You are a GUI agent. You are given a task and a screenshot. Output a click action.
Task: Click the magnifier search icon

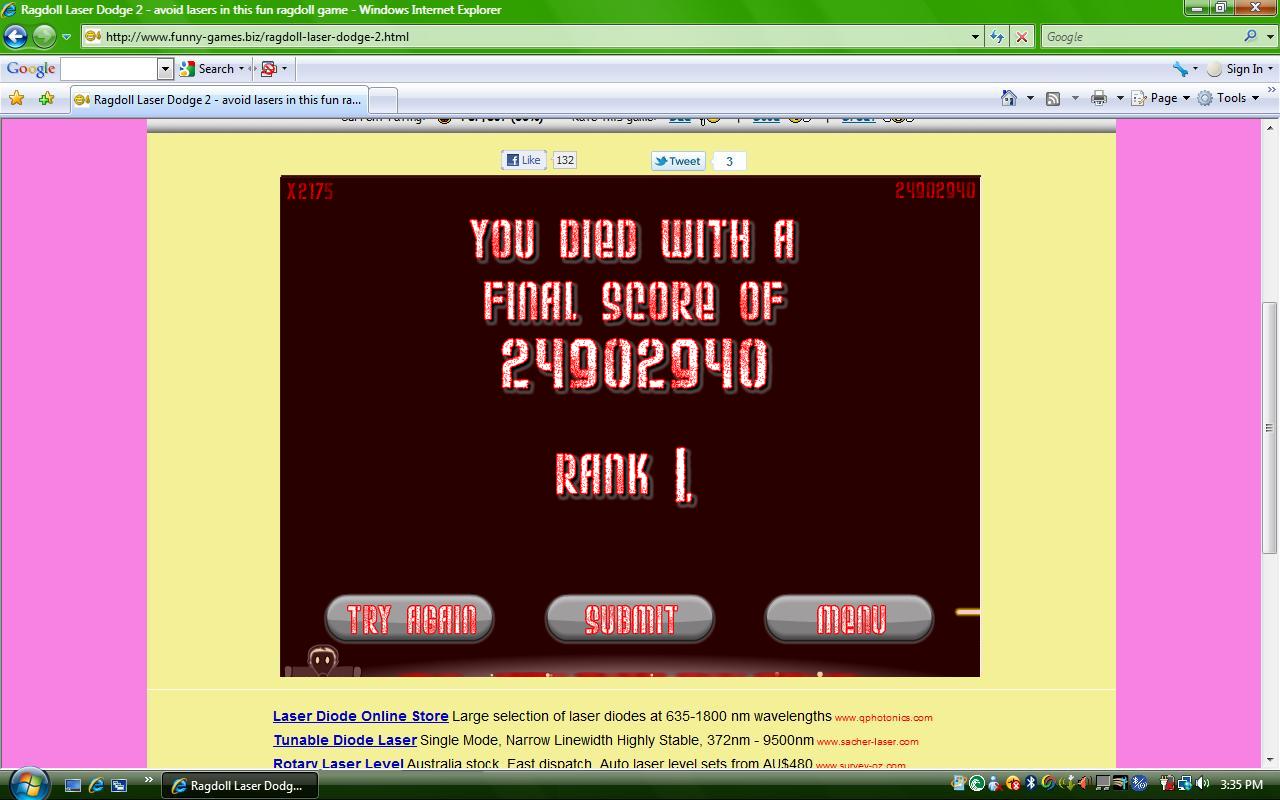pos(1250,37)
